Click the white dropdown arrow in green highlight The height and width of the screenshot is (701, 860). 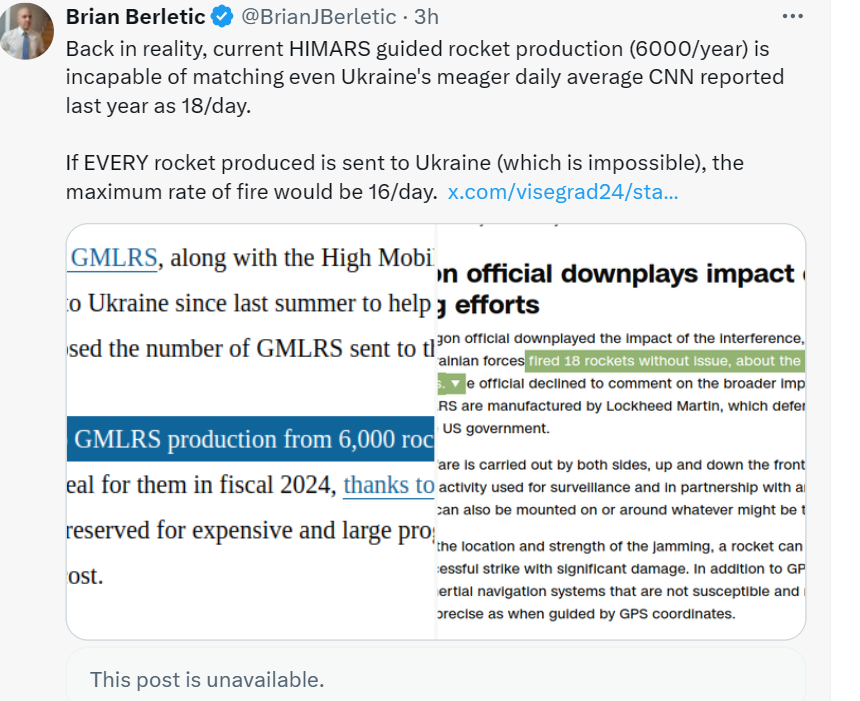tap(457, 383)
